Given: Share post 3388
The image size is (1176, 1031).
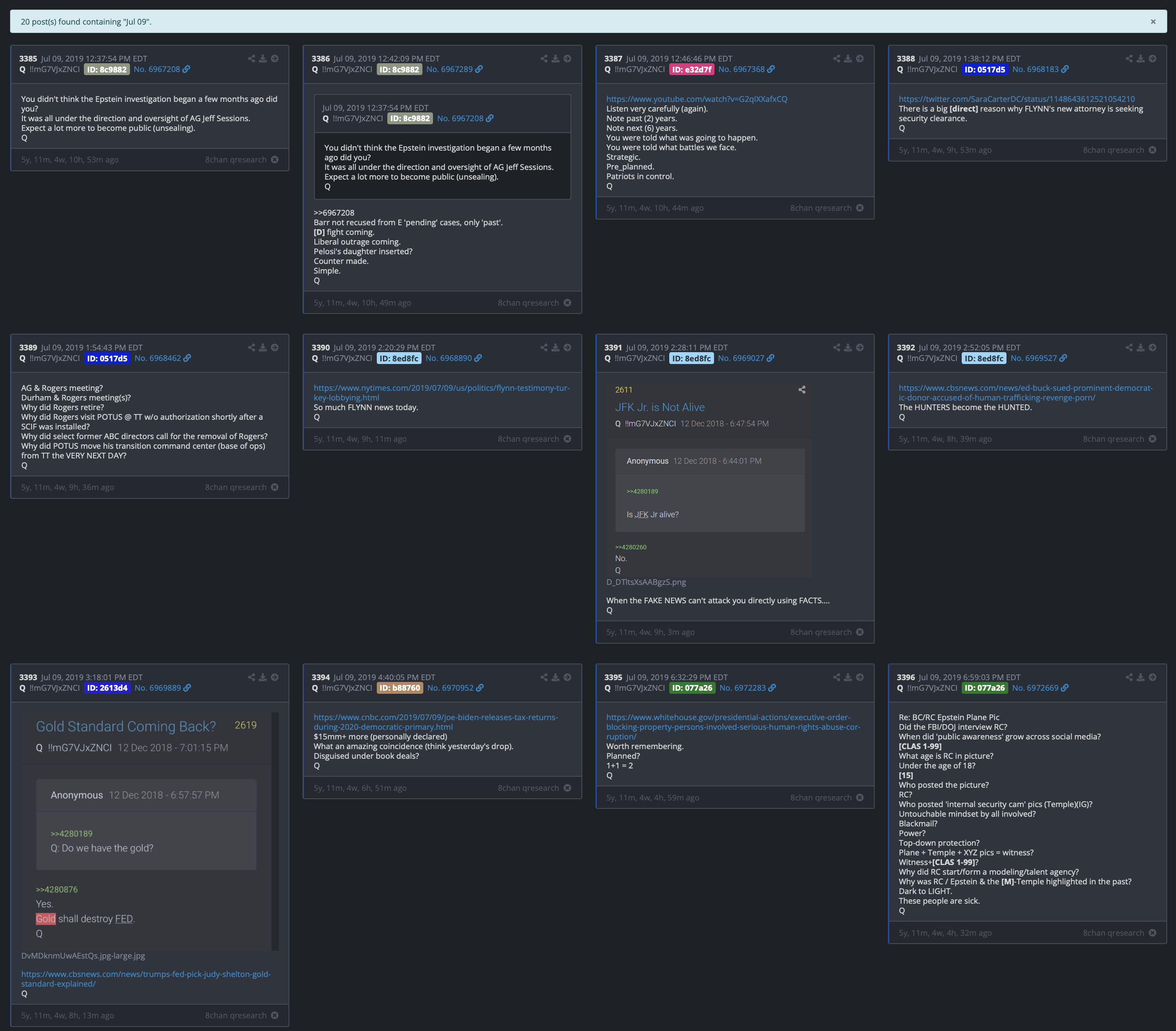Looking at the screenshot, I should [x=1129, y=59].
